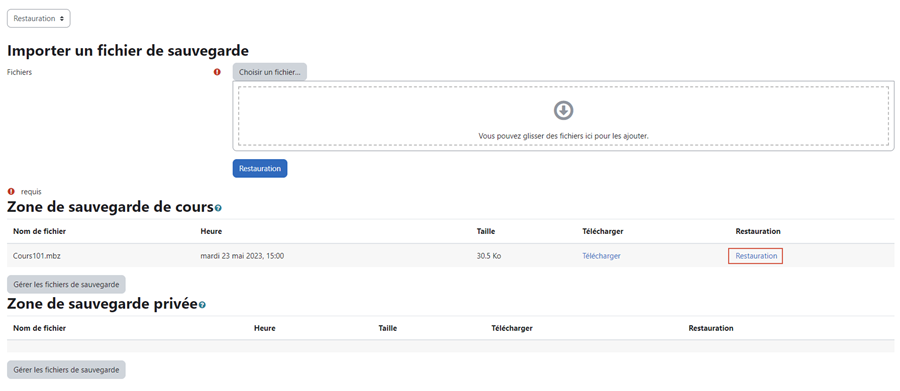The width and height of the screenshot is (900, 391).
Task: Click the blue Restauration submit button
Action: click(259, 168)
